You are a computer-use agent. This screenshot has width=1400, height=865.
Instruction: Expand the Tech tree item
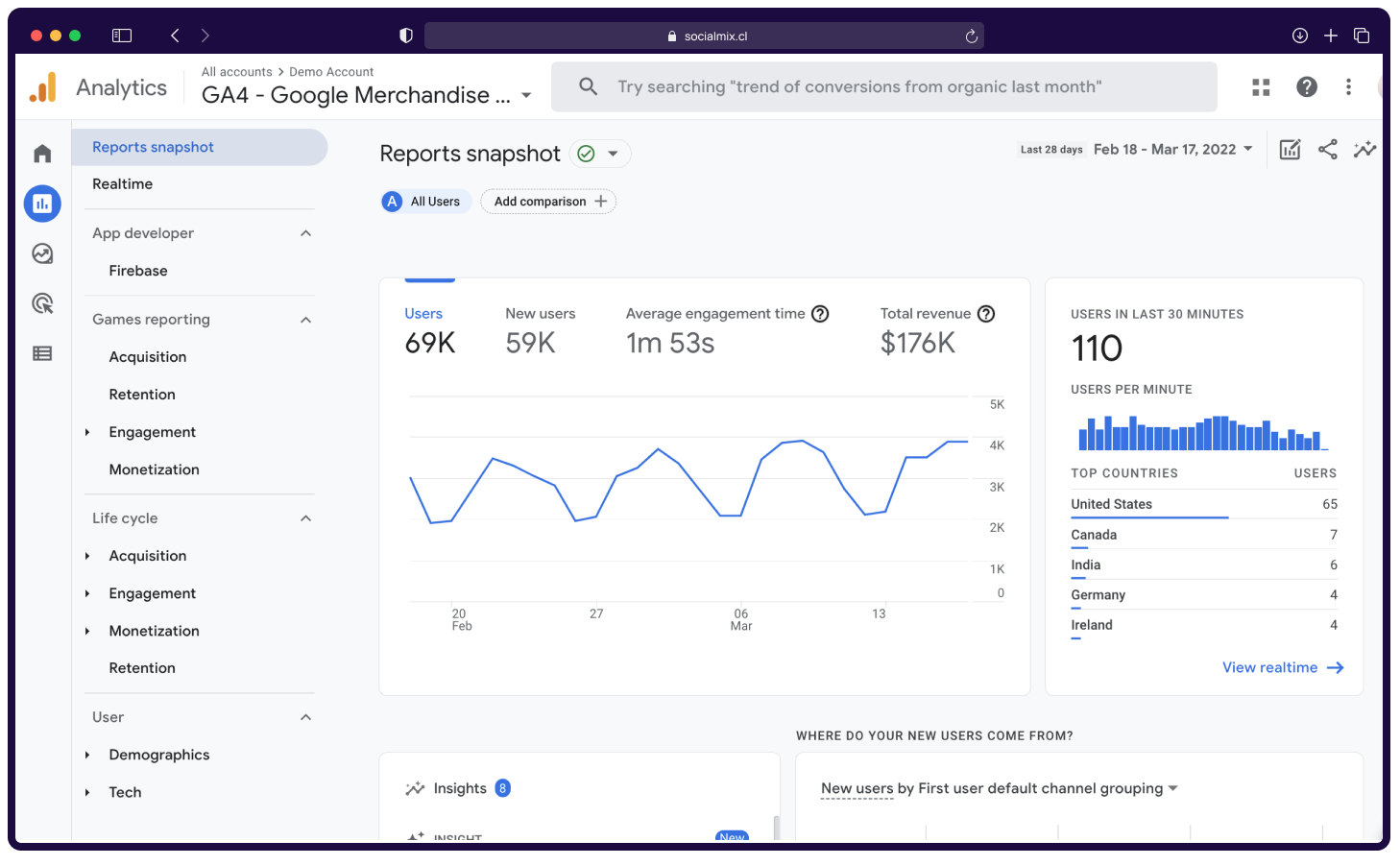tap(87, 793)
